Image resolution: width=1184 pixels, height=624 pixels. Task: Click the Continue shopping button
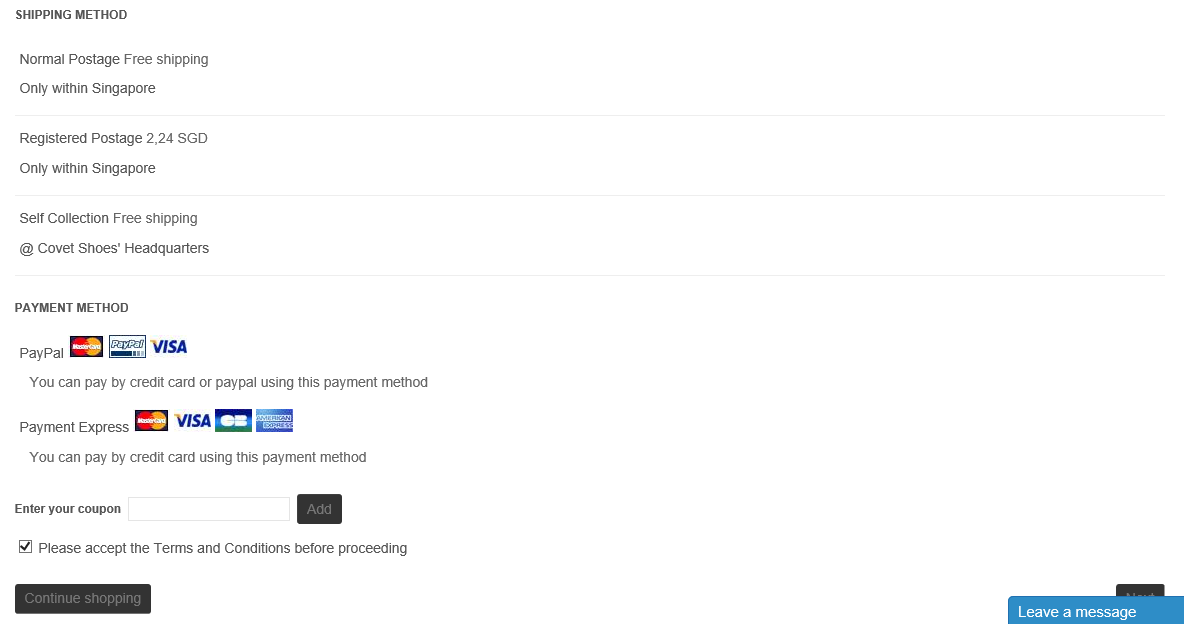click(x=83, y=598)
